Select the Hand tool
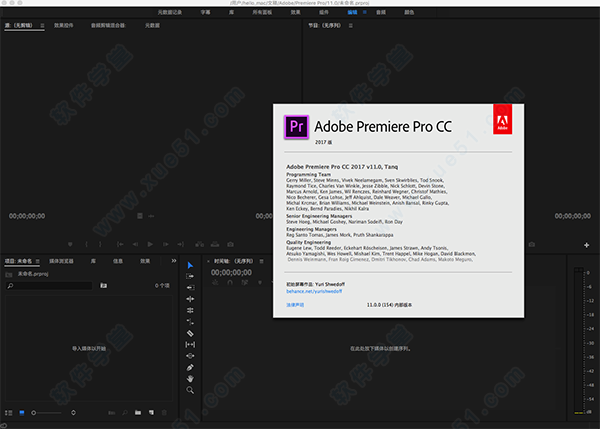 click(190, 379)
